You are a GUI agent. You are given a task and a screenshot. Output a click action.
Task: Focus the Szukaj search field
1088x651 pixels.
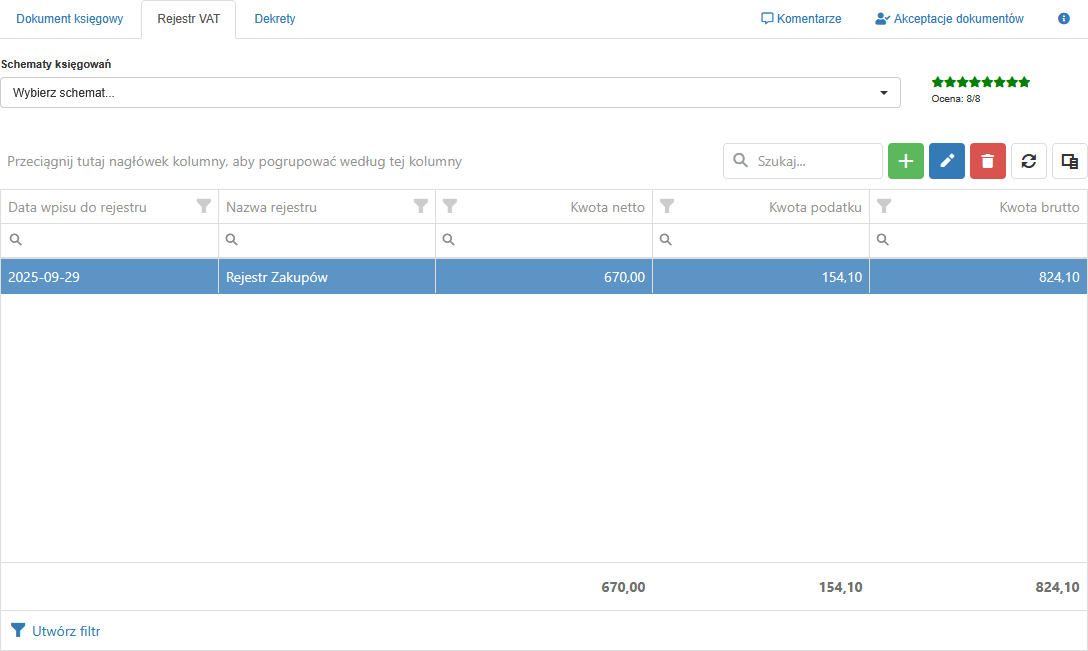click(x=814, y=161)
